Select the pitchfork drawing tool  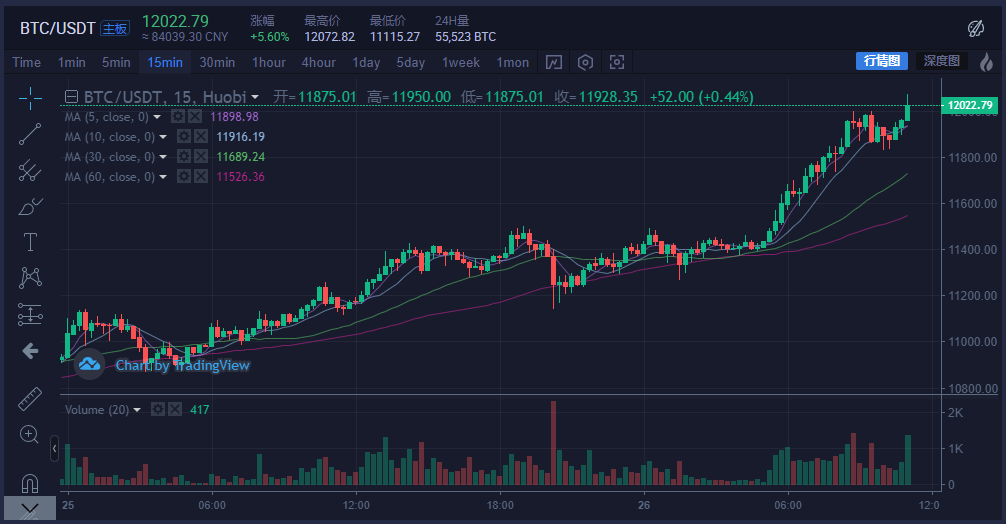30,170
